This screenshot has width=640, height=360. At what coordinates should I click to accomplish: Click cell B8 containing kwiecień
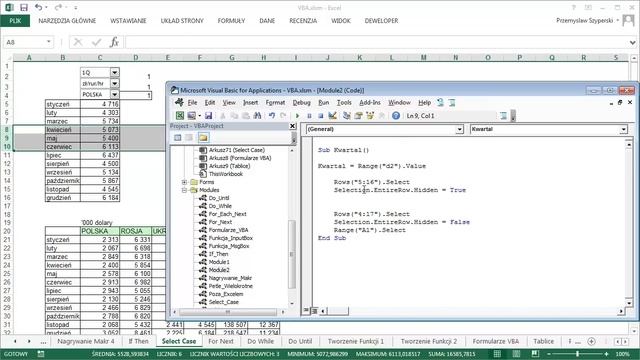point(62,130)
